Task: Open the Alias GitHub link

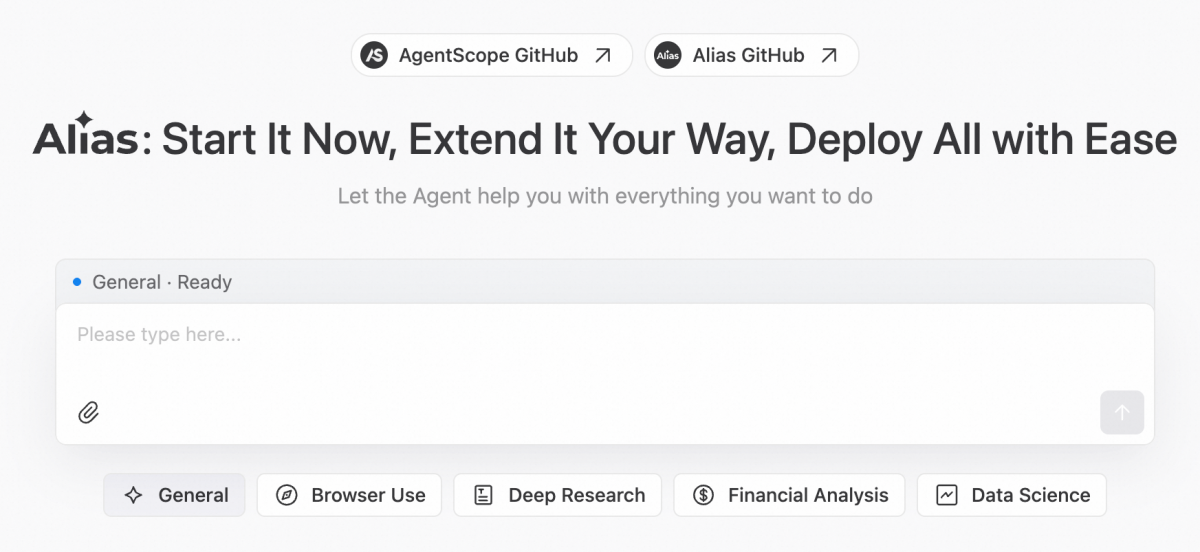Action: 748,55
